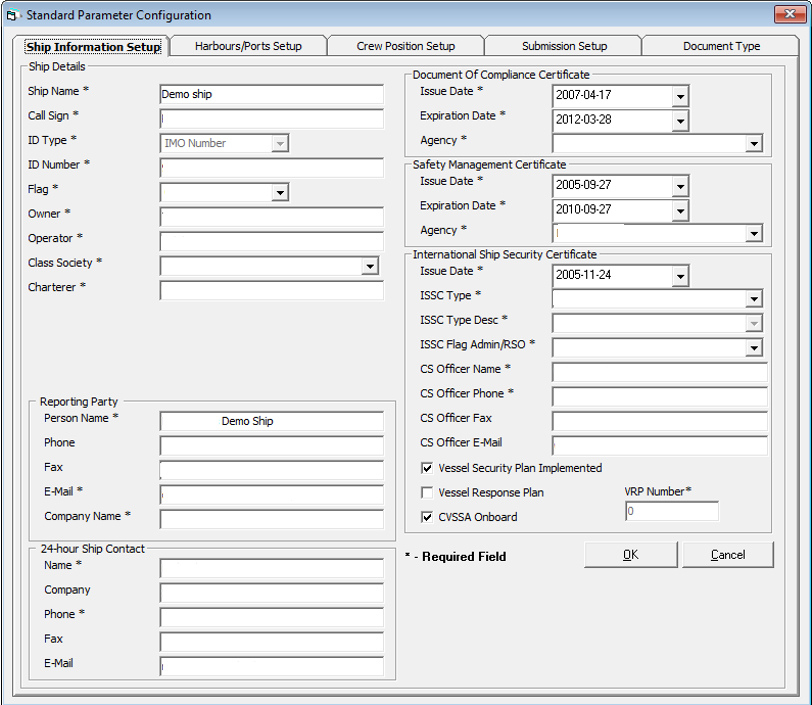Disable the CVSSA Onboard checkbox
Viewport: 812px width, 705px height.
pos(427,515)
